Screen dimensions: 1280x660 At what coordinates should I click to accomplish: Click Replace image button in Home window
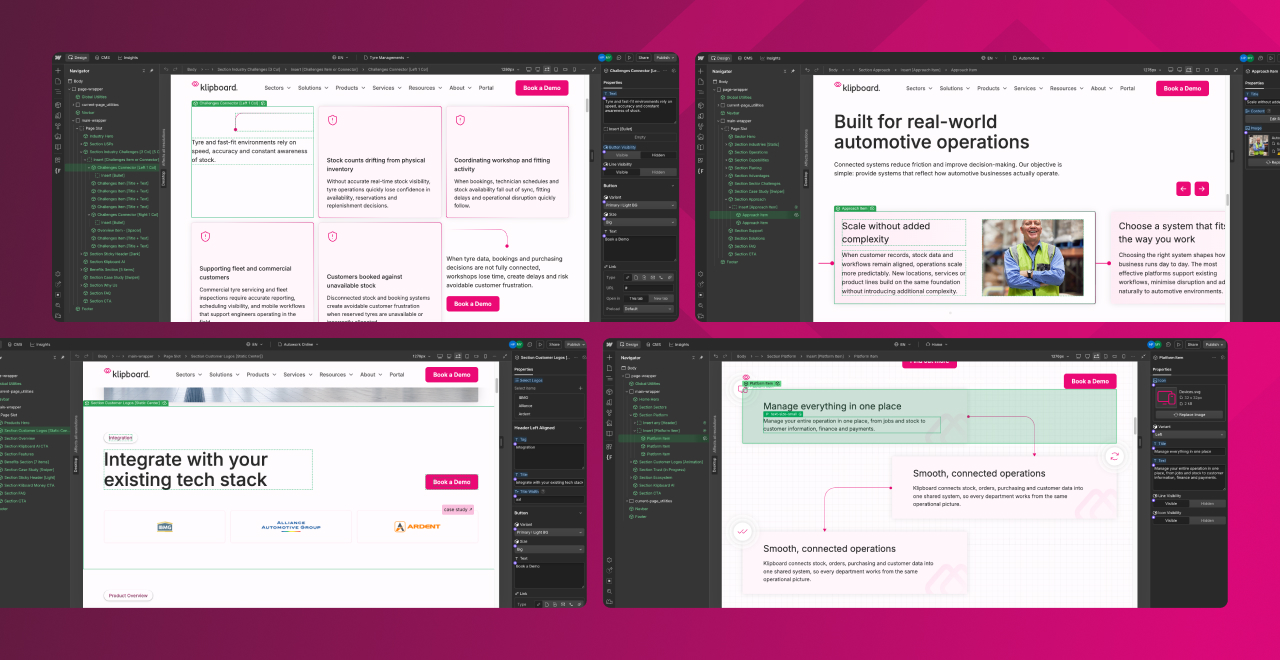[x=1190, y=414]
